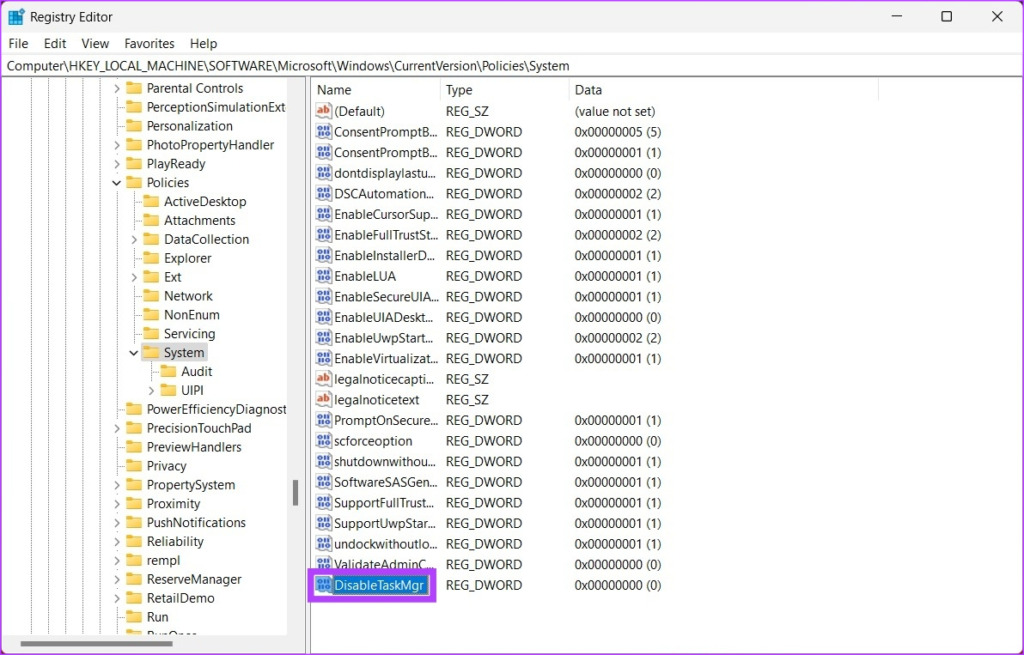Click the tree pane vertical scrollbar thumb
The image size is (1024, 655).
[295, 493]
